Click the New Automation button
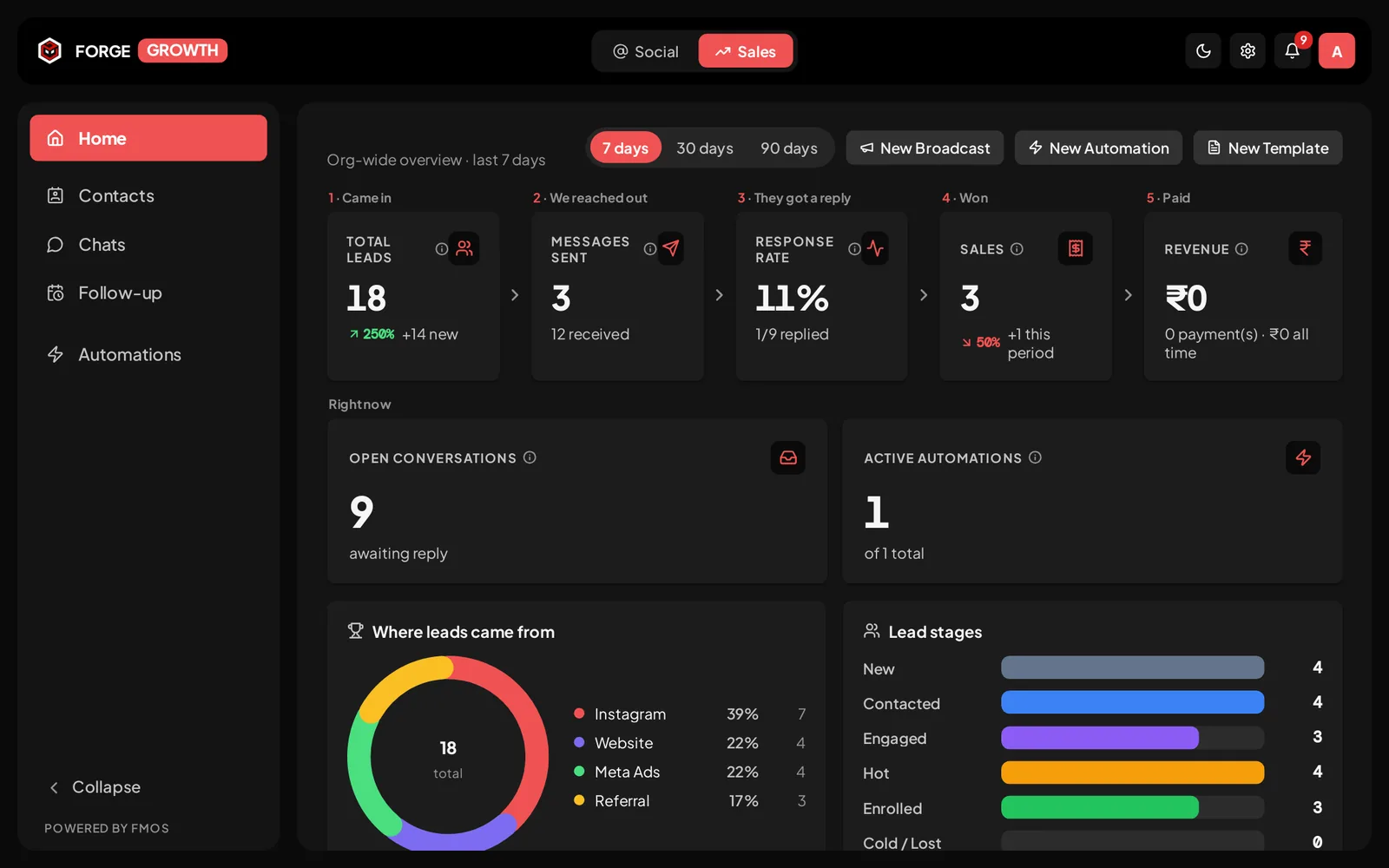Image resolution: width=1389 pixels, height=868 pixels. 1098,148
